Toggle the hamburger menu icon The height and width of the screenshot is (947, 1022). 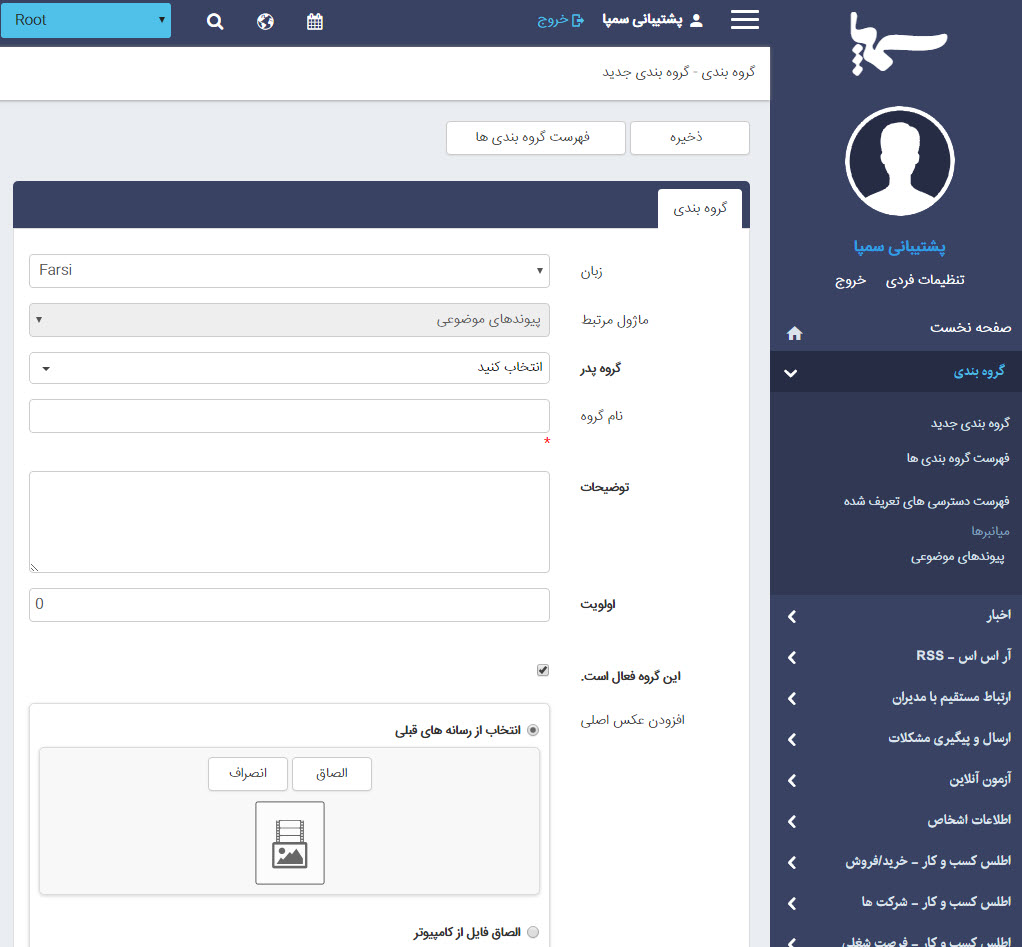coord(745,20)
